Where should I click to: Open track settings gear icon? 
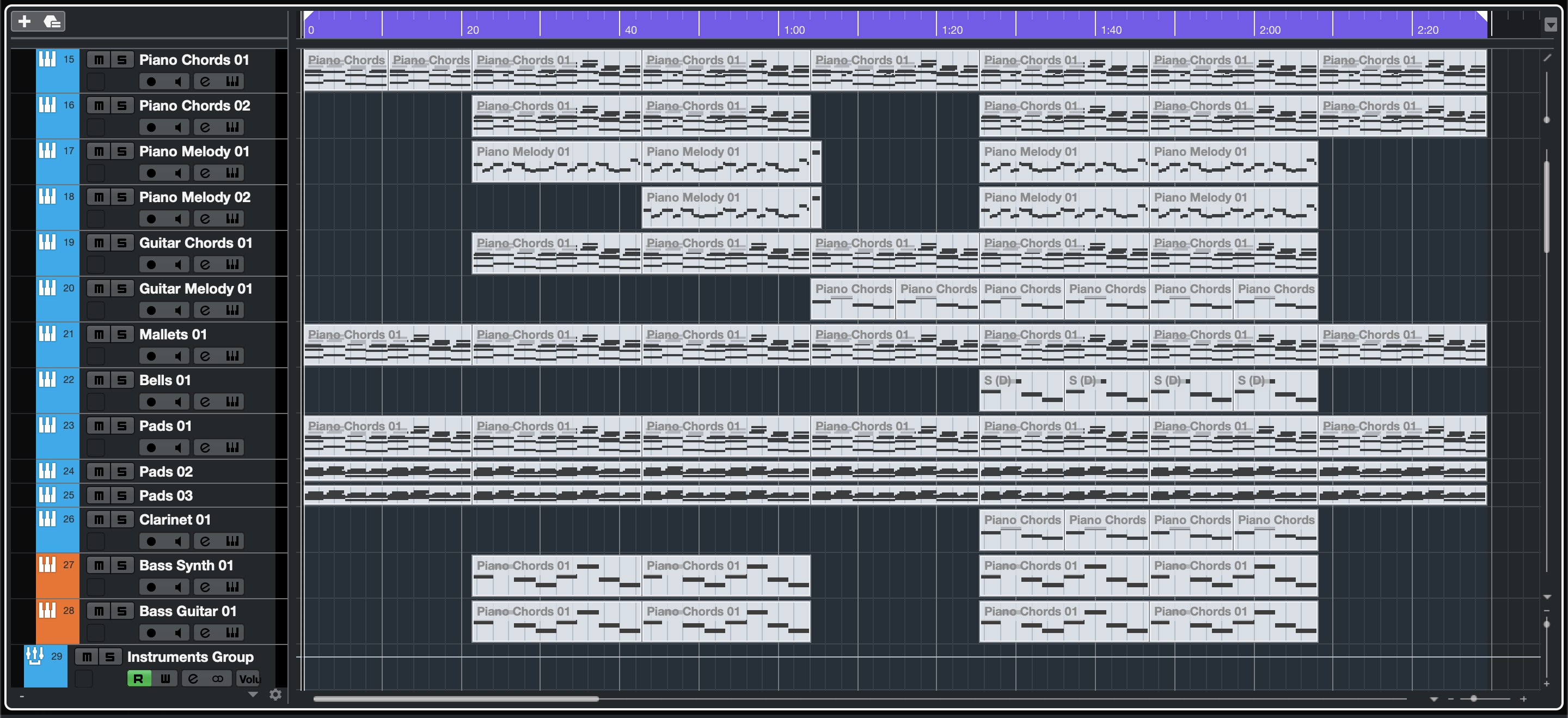pyautogui.click(x=275, y=694)
